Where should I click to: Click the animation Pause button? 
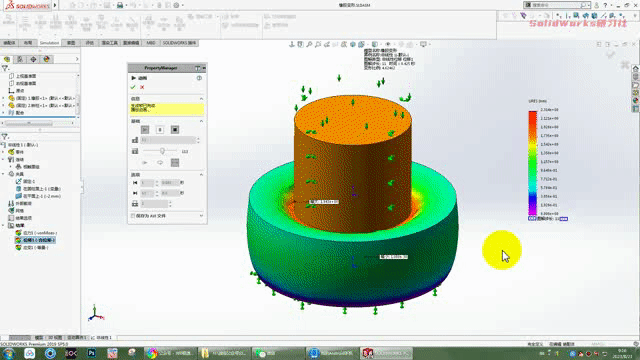click(x=160, y=130)
